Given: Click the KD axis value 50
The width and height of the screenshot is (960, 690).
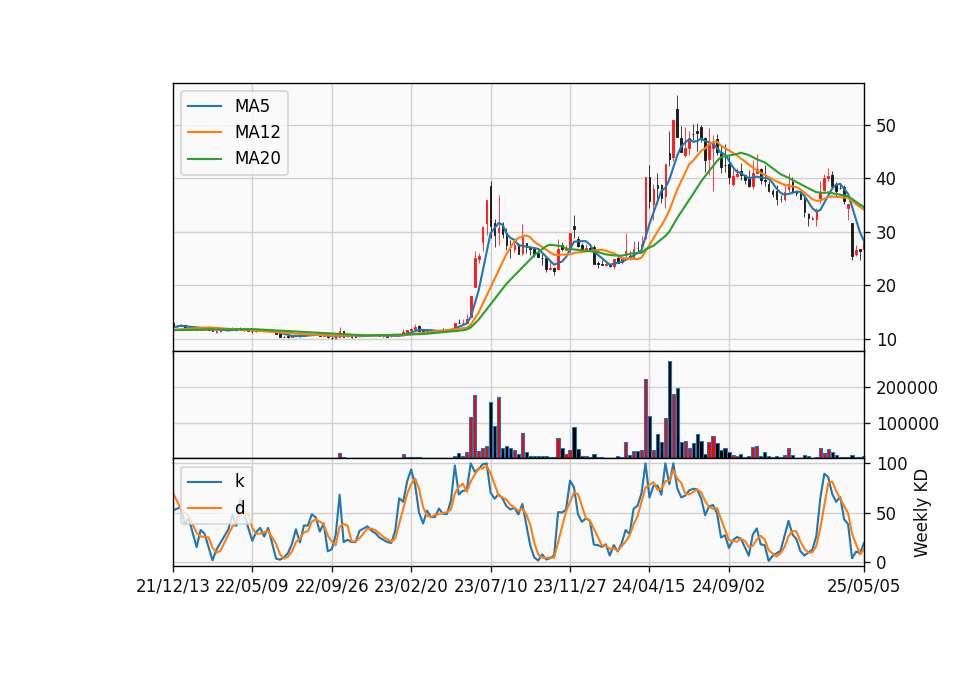Looking at the screenshot, I should pos(886,514).
